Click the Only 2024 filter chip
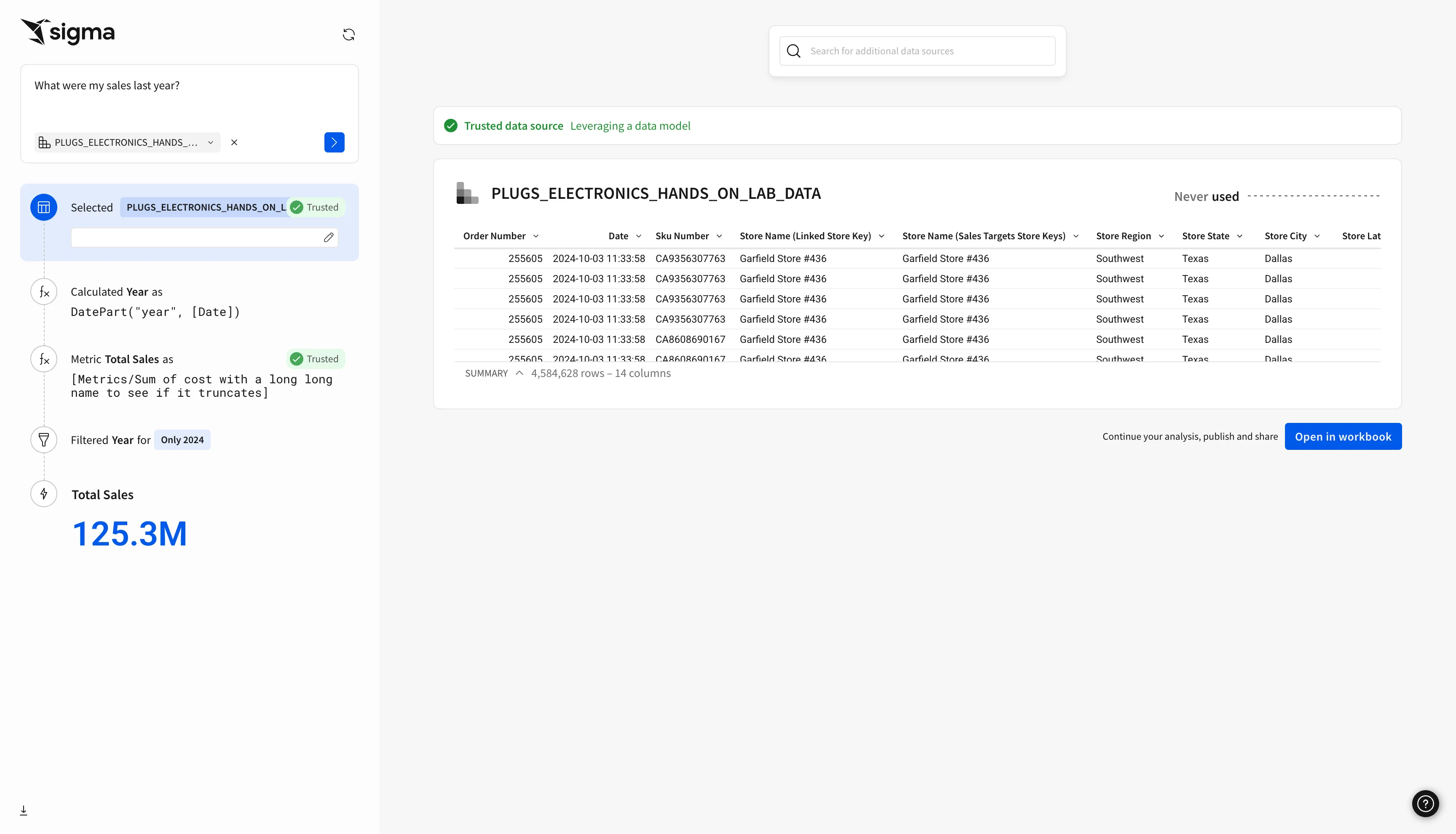The width and height of the screenshot is (1456, 834). (182, 440)
